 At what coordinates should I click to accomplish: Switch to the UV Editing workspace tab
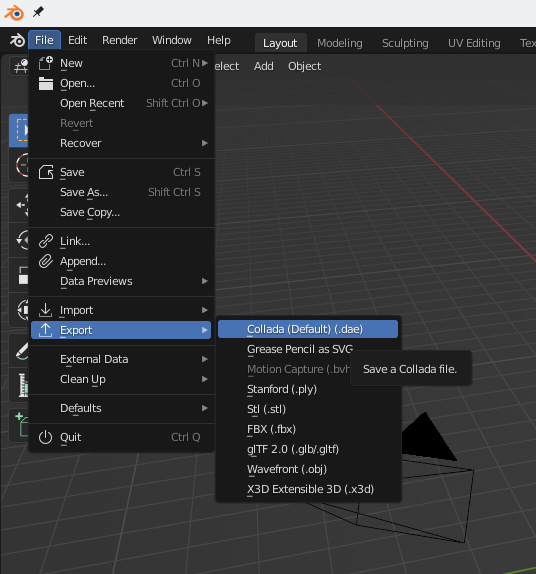pos(474,43)
